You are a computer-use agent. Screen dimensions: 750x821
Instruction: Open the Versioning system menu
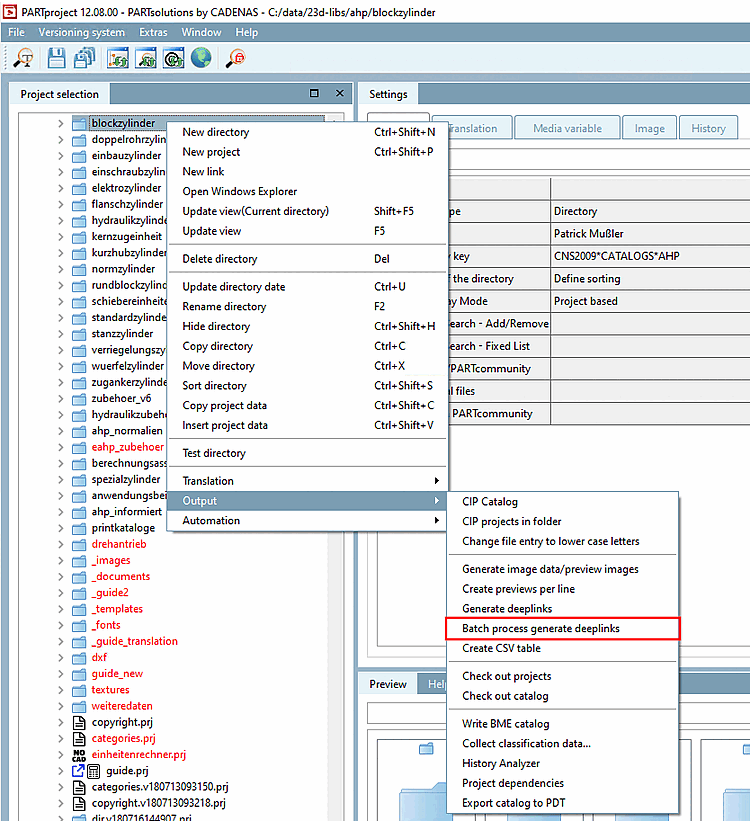82,32
